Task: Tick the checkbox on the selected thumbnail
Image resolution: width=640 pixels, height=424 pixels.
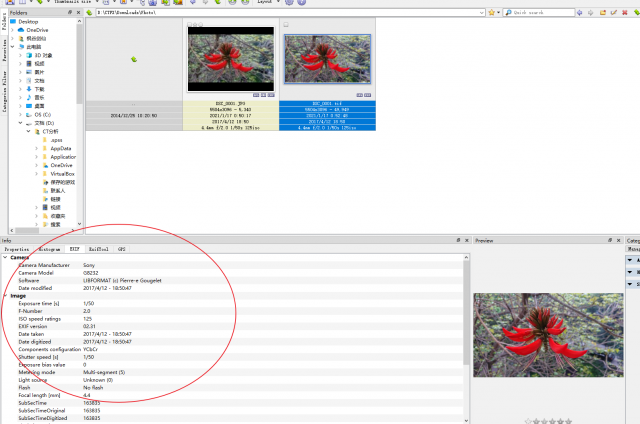Action: 286,25
